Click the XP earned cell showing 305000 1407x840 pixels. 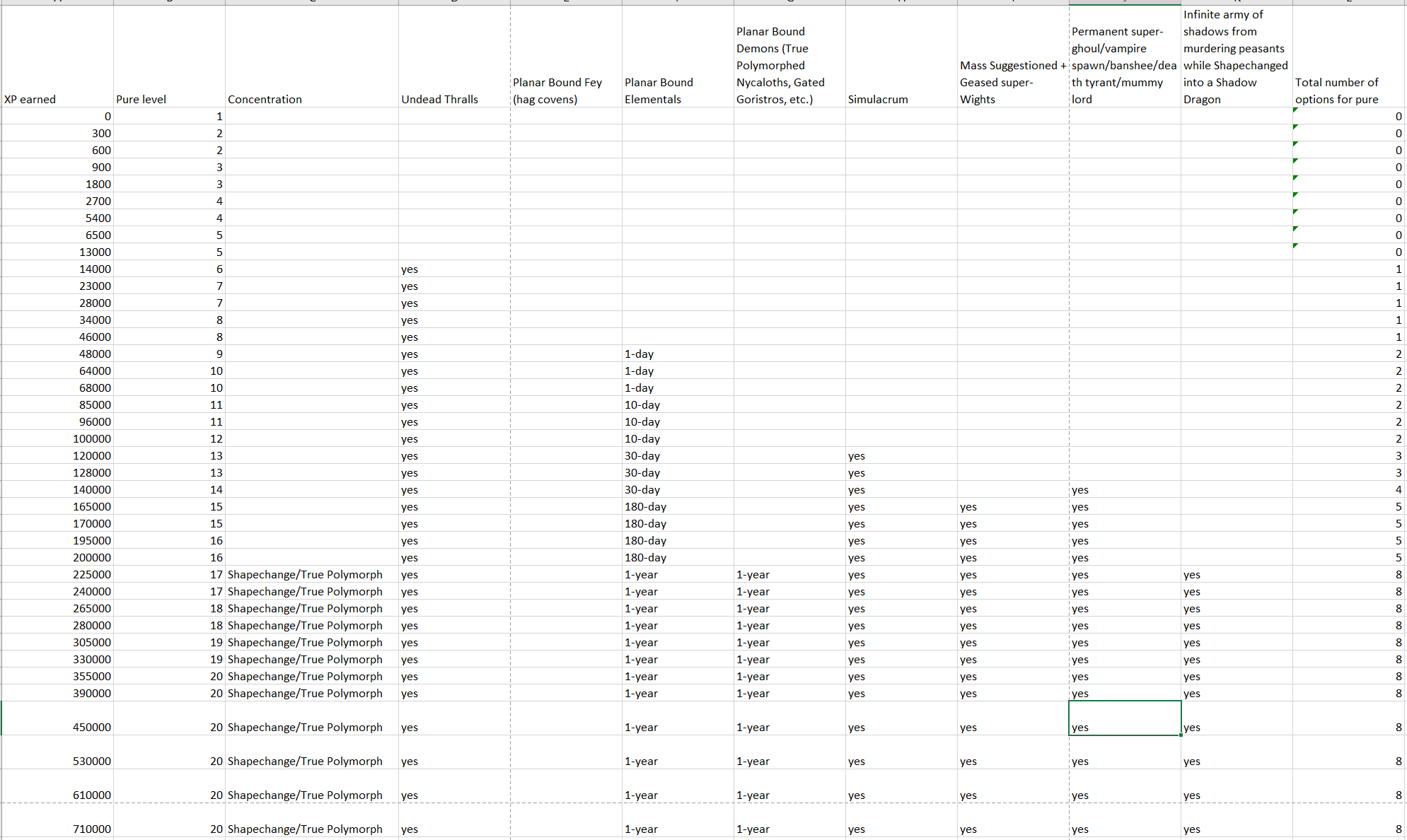pos(57,642)
